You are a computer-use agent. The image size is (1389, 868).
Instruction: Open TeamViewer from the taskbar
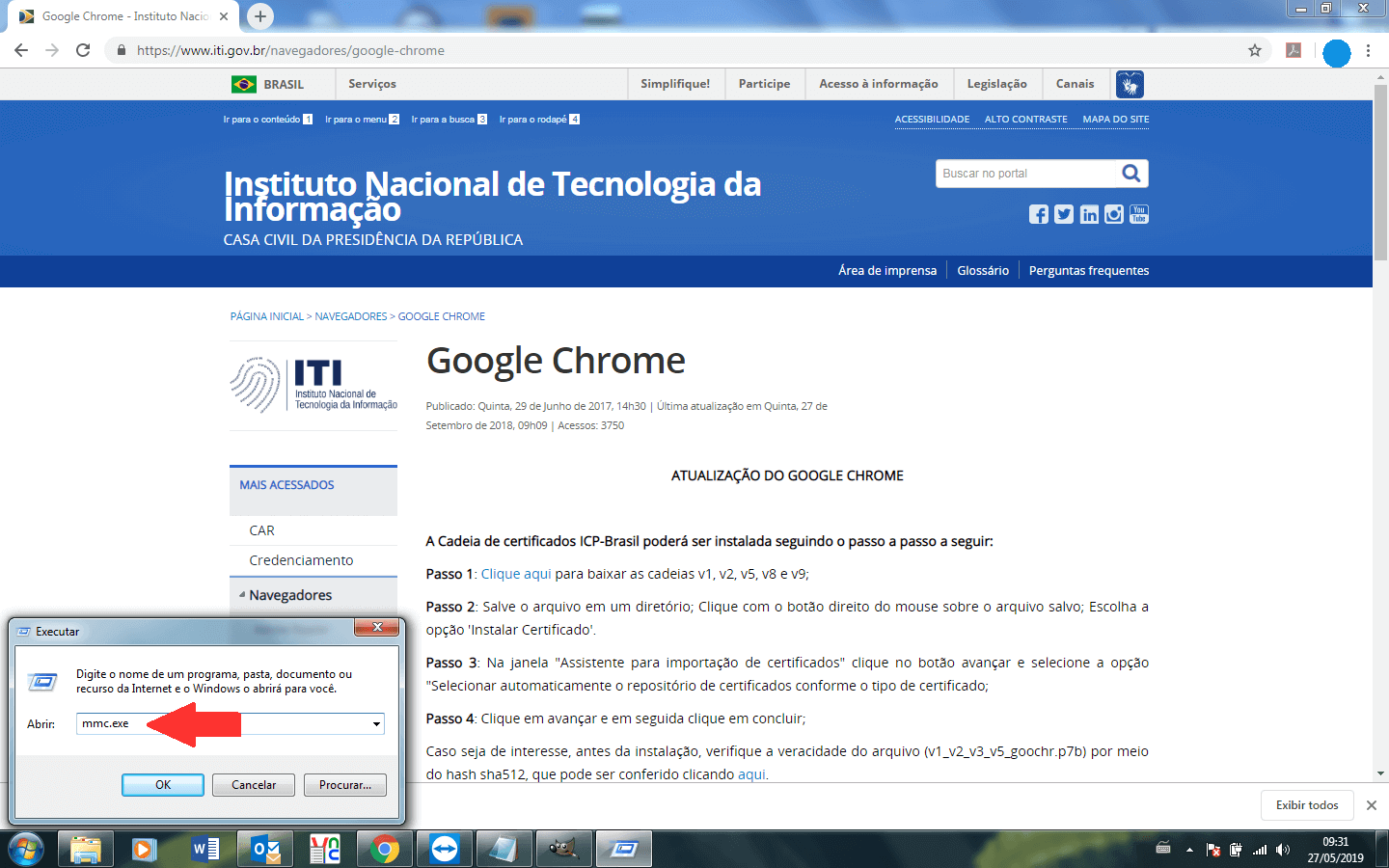445,850
